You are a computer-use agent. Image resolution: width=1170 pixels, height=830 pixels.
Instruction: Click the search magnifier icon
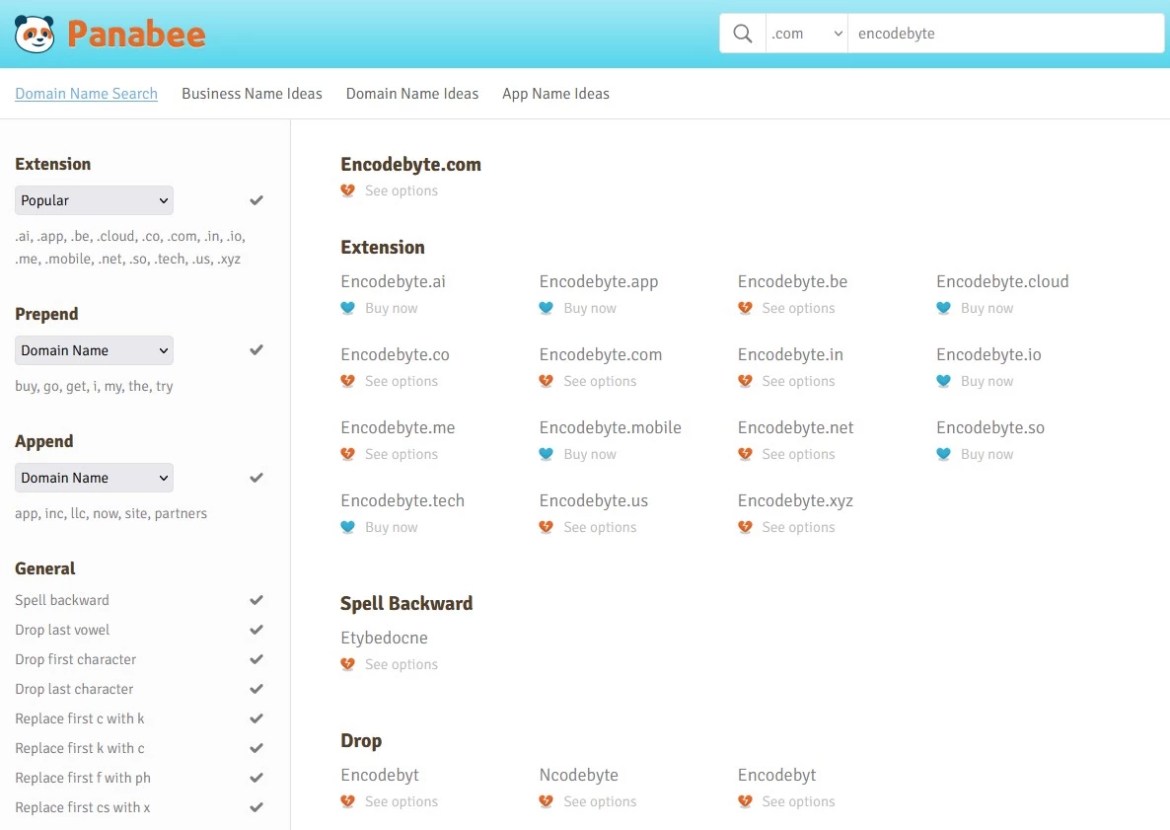coord(742,34)
